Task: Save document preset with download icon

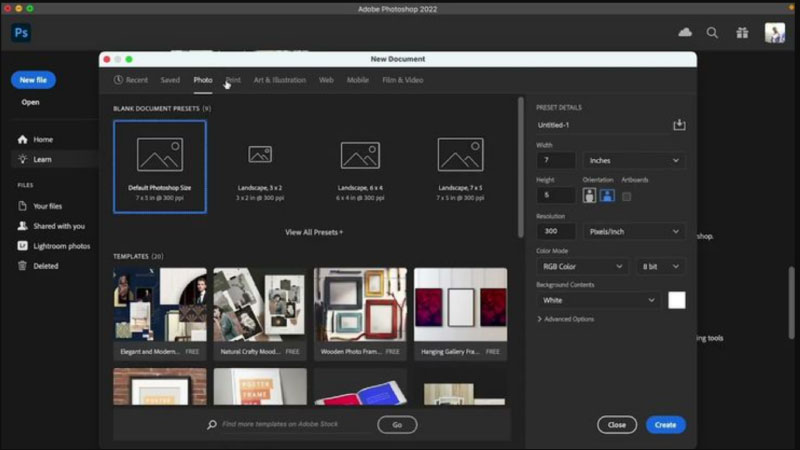Action: click(679, 125)
